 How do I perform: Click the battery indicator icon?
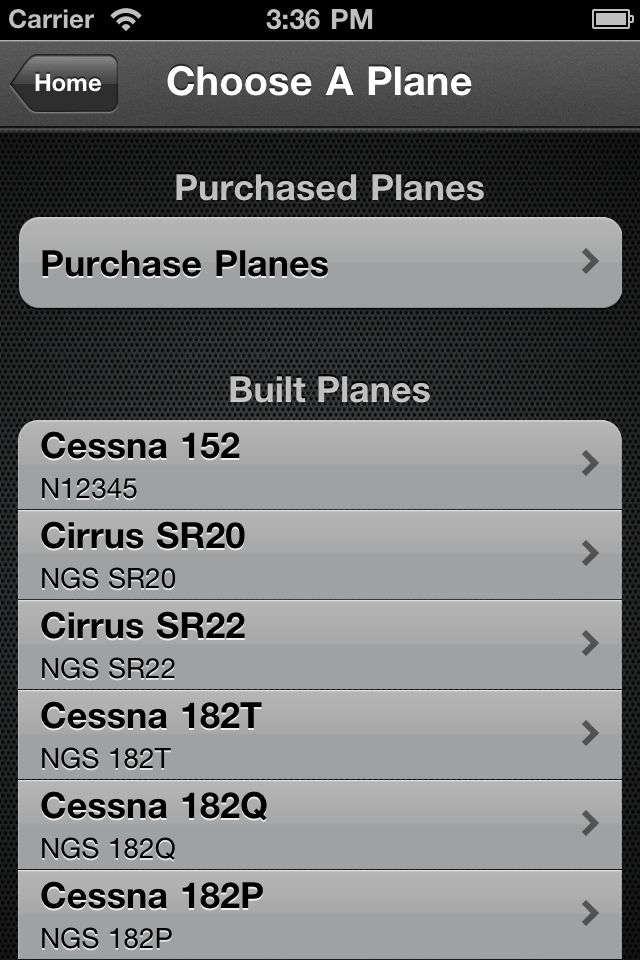click(612, 20)
